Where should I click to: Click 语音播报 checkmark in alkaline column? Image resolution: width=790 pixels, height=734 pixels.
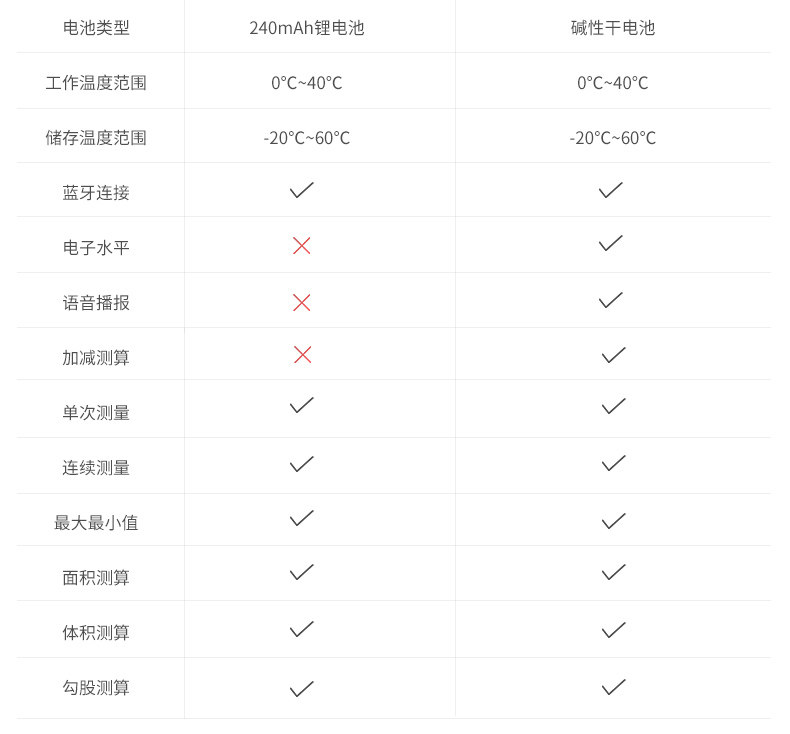tap(611, 300)
